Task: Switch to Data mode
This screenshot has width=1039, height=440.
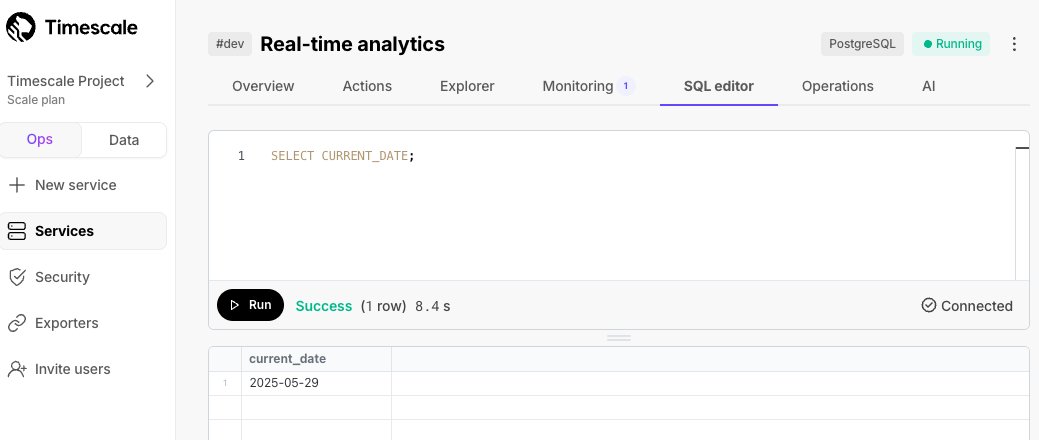Action: pyautogui.click(x=124, y=140)
